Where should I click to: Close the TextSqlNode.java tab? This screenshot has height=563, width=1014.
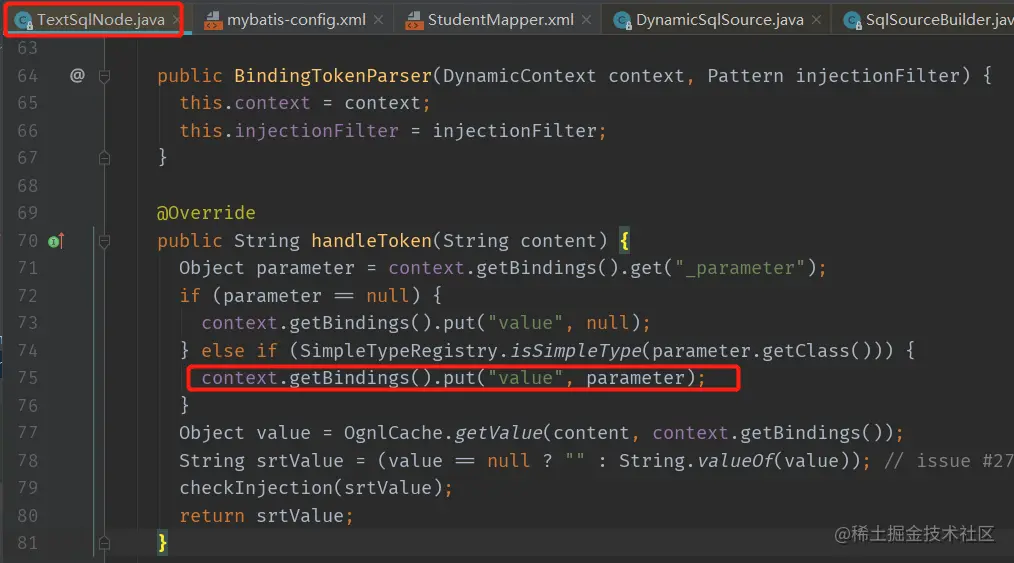[x=175, y=20]
